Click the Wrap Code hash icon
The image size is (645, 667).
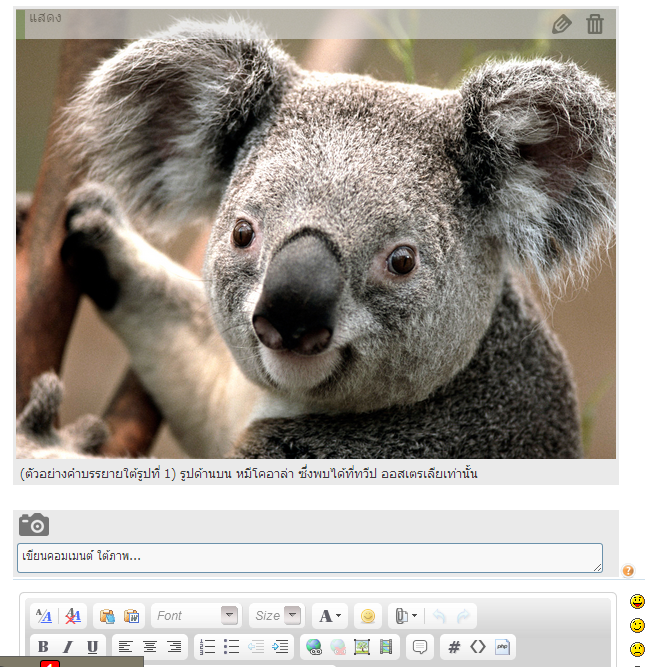454,647
